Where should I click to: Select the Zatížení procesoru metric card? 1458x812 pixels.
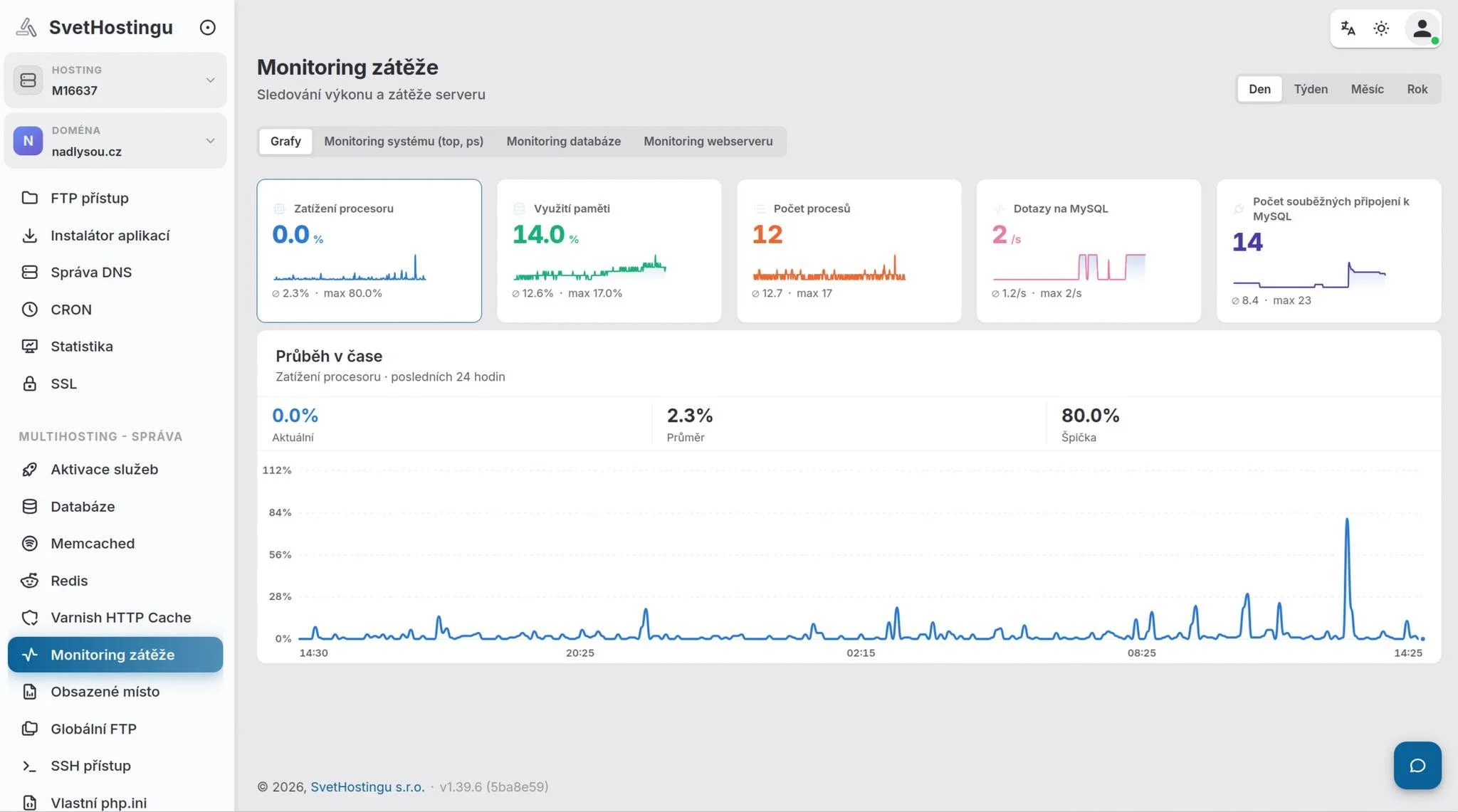369,251
